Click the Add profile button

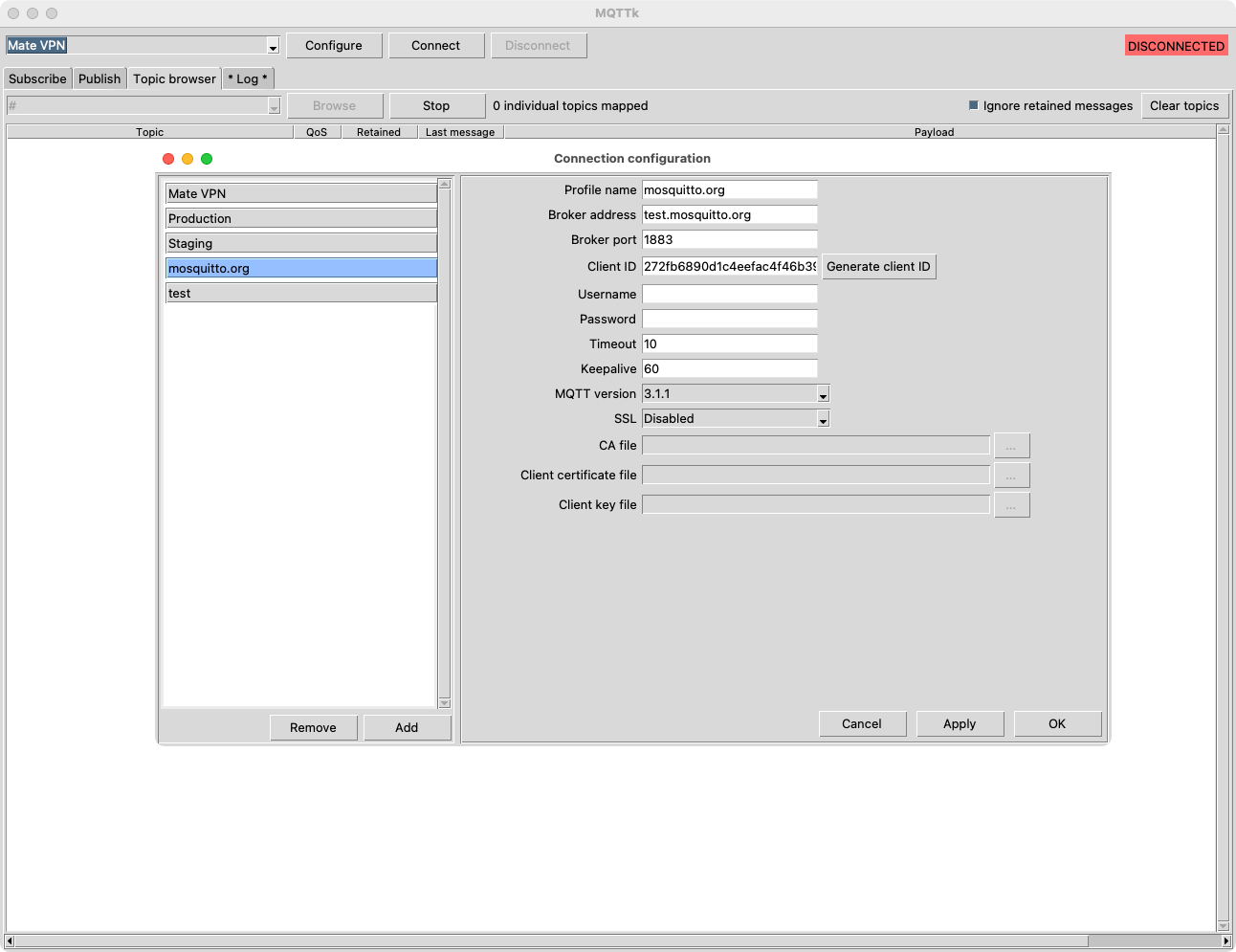pos(407,728)
